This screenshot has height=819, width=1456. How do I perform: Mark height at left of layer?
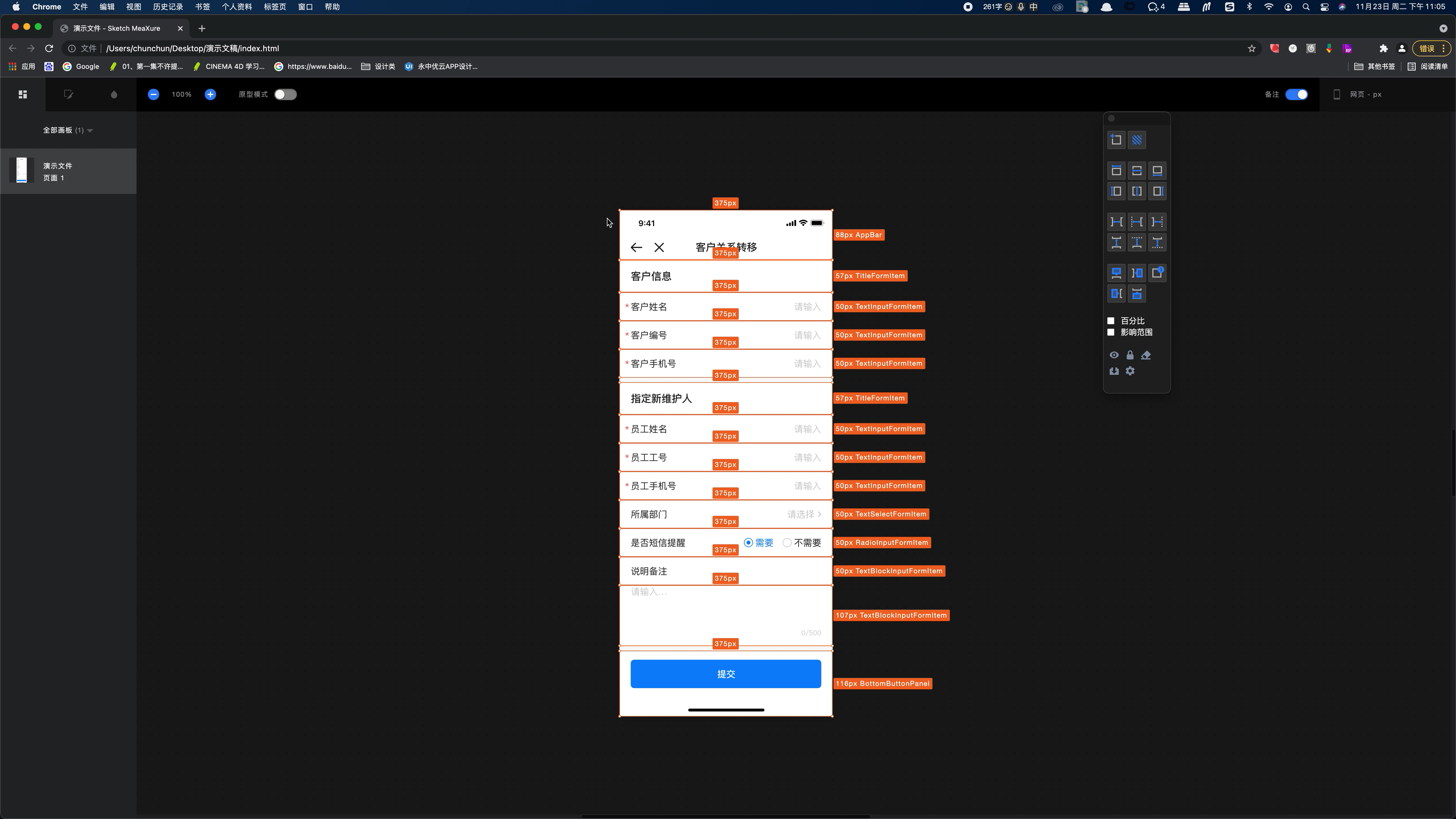[x=1116, y=191]
